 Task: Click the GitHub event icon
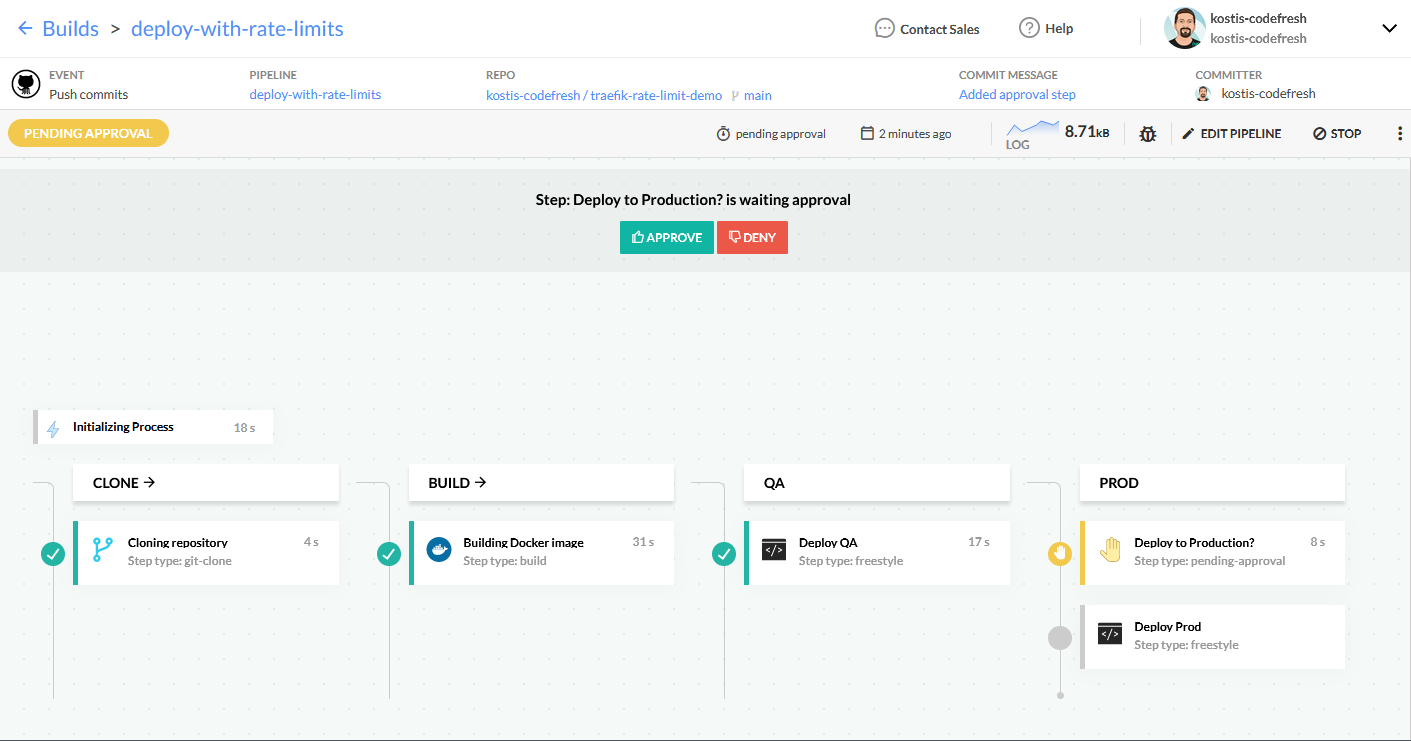(26, 84)
